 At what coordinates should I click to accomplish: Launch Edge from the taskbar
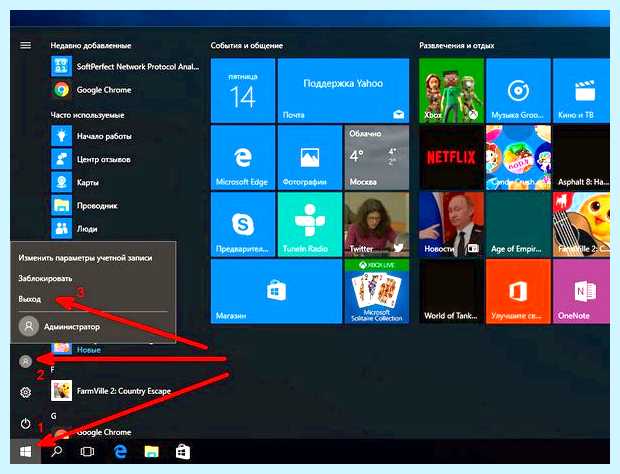click(x=120, y=451)
